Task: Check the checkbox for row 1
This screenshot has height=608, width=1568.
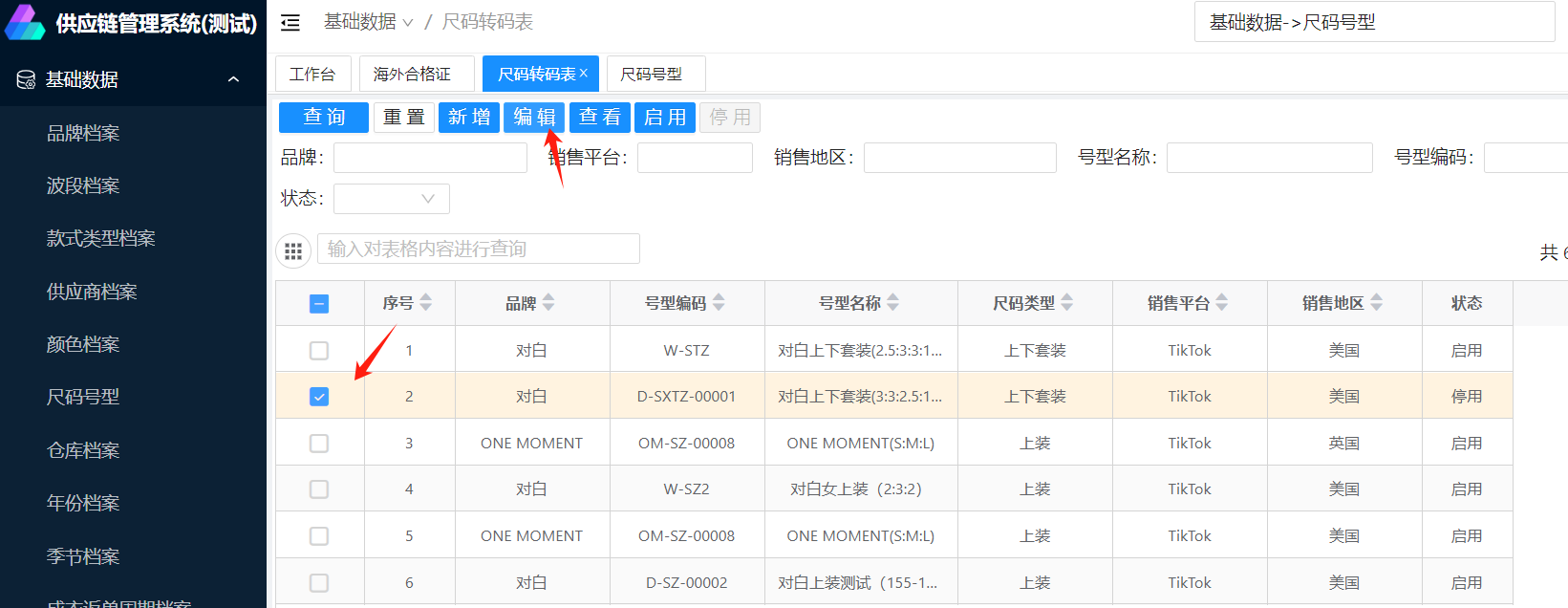Action: tap(319, 351)
